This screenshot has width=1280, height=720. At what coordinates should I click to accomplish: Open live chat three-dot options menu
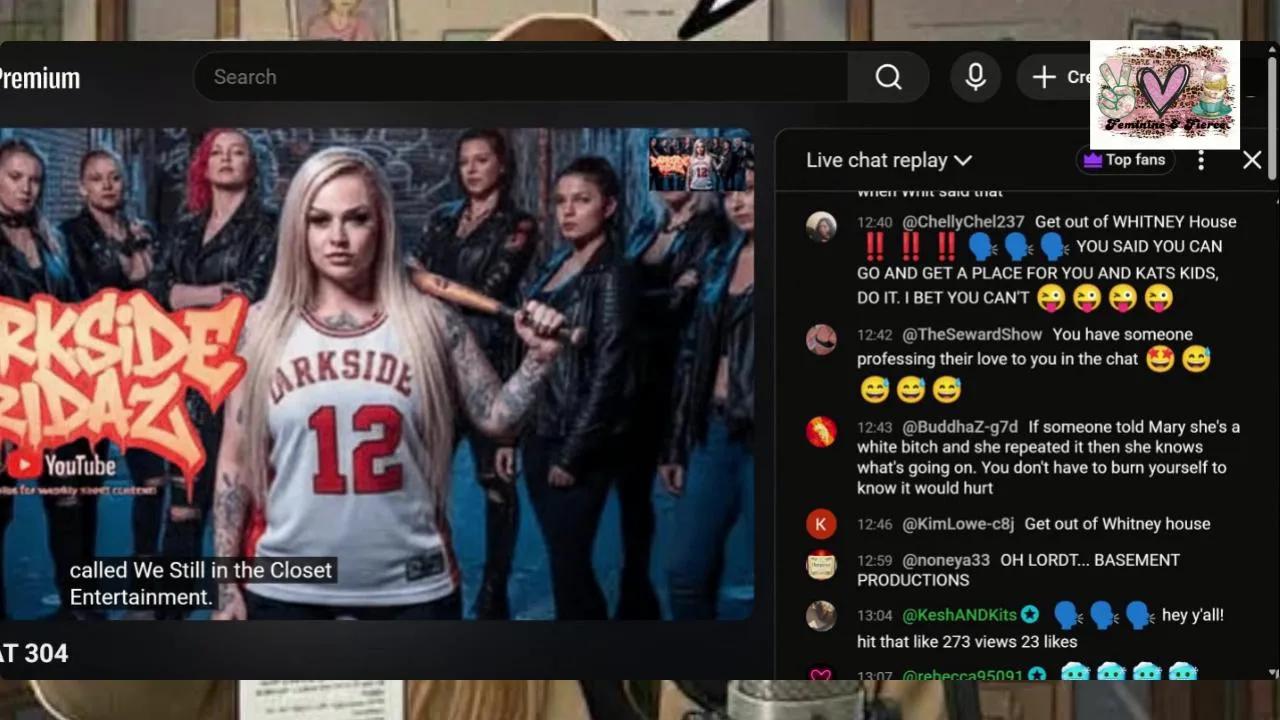1201,160
